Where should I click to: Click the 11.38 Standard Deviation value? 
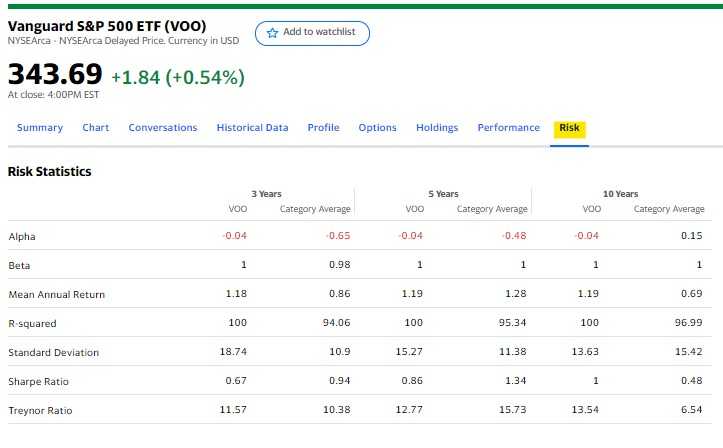click(513, 352)
